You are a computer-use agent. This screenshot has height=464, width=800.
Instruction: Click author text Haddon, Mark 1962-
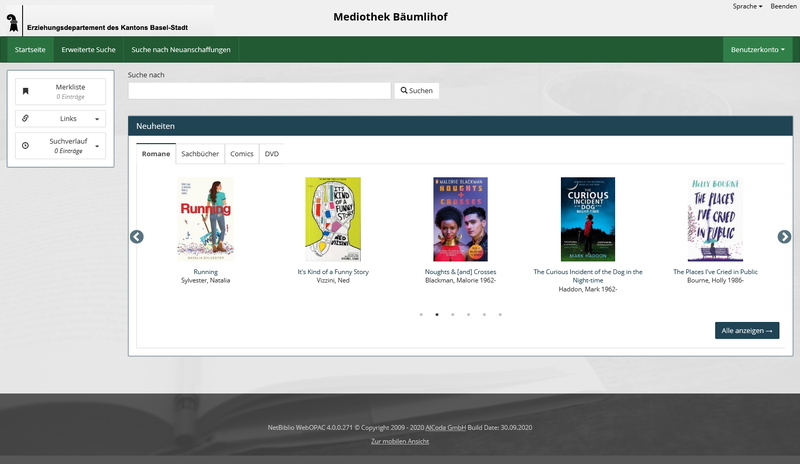click(x=588, y=289)
